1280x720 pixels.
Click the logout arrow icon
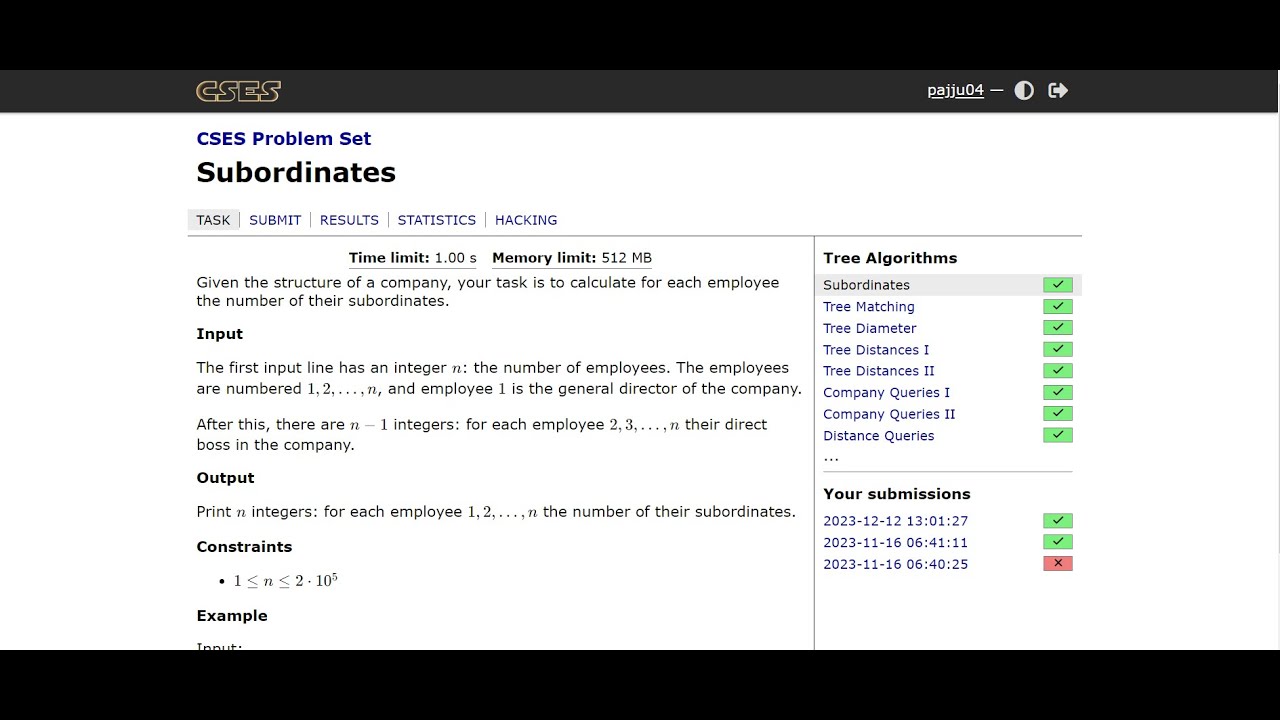[1058, 91]
